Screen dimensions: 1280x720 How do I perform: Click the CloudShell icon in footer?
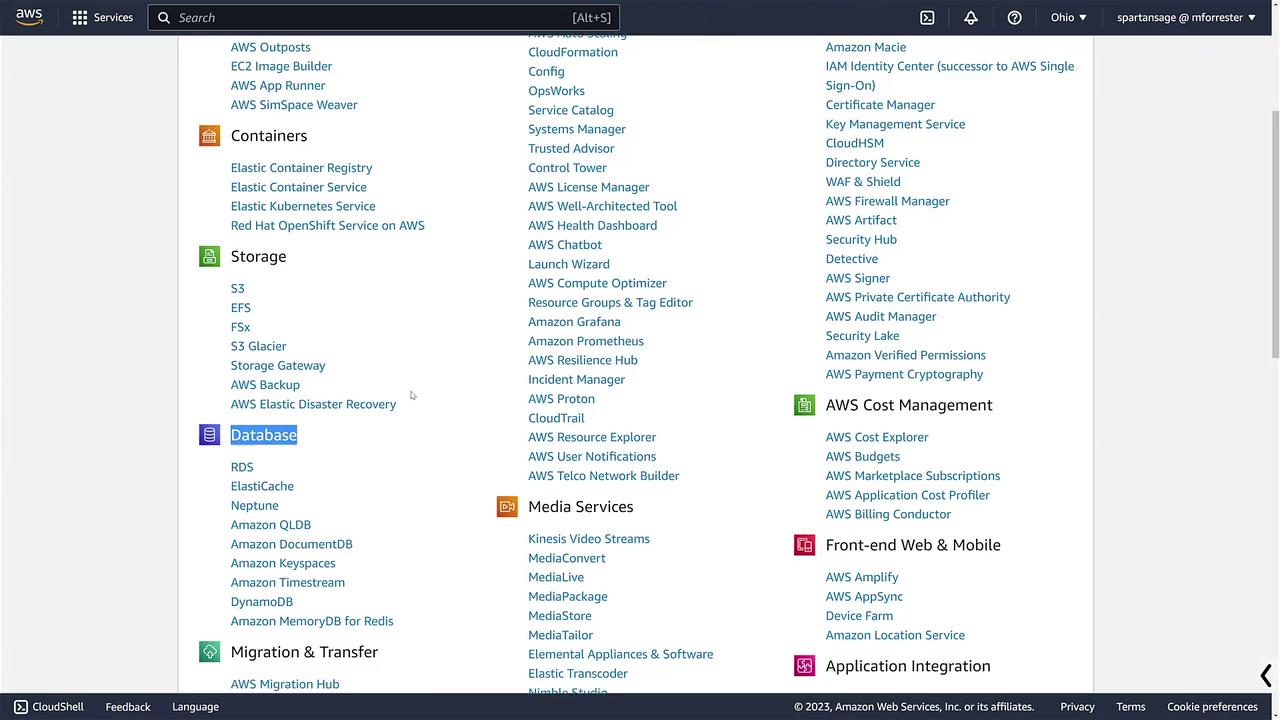pos(20,706)
